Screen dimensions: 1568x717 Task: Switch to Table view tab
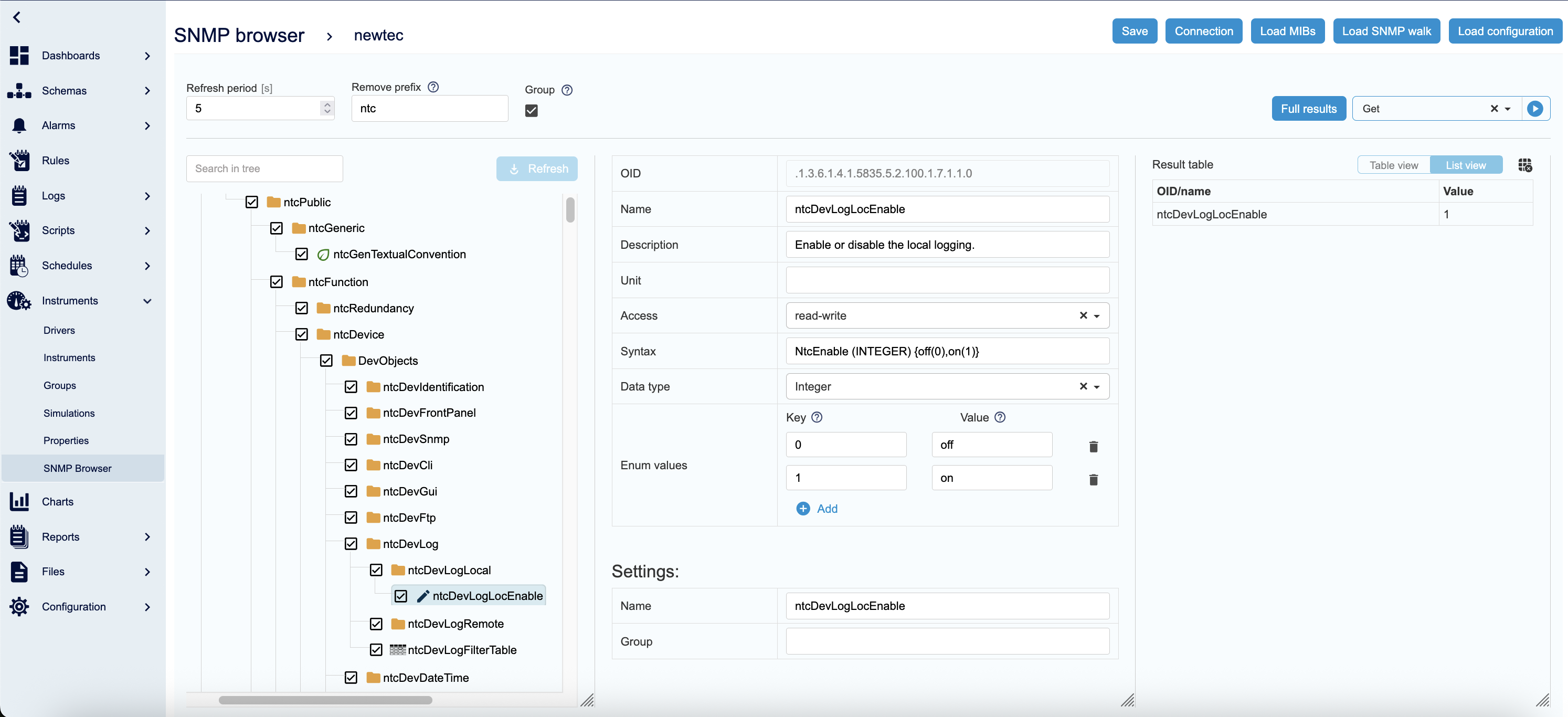[x=1393, y=165]
